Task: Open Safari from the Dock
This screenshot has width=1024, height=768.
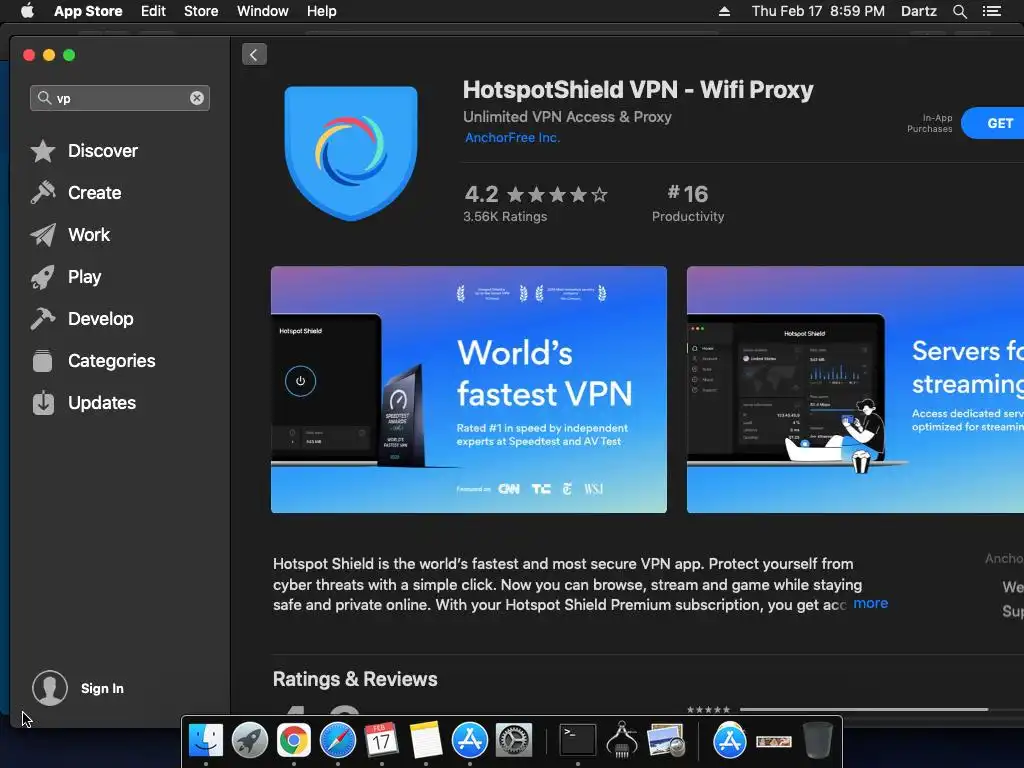Action: coord(338,741)
